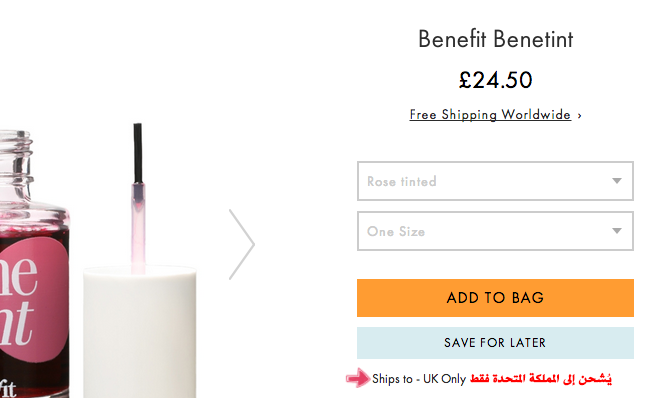Open the One Size dropdown
Image resolution: width=646 pixels, height=398 pixels.
pyautogui.click(x=495, y=231)
